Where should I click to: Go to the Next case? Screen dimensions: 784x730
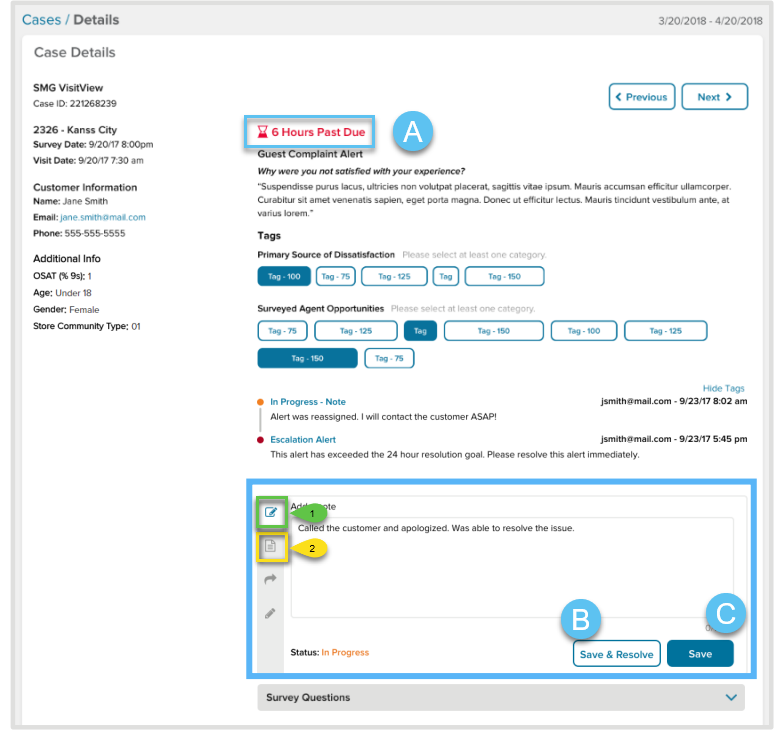click(x=714, y=97)
